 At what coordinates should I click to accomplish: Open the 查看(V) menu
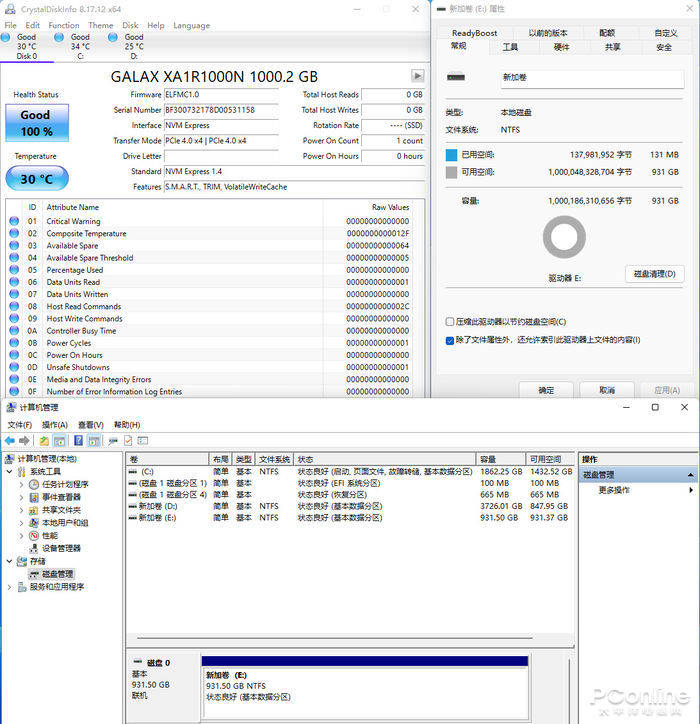coord(91,425)
